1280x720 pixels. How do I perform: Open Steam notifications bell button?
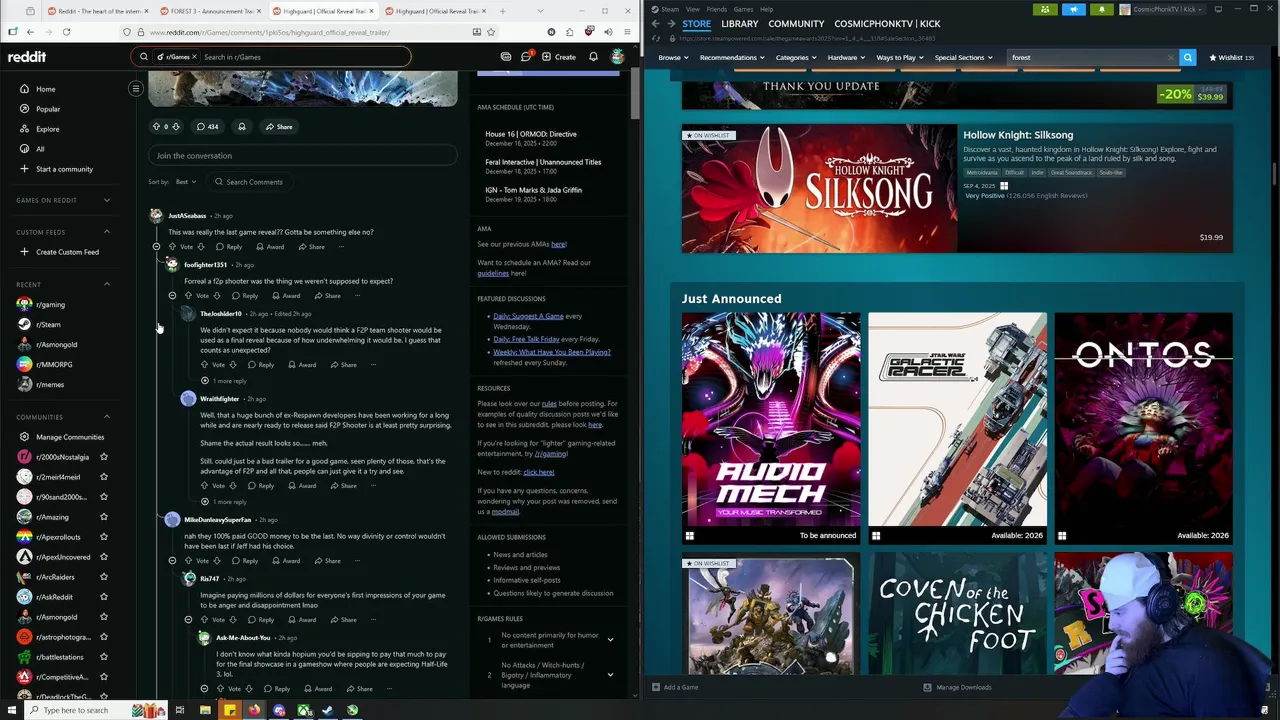[1101, 9]
